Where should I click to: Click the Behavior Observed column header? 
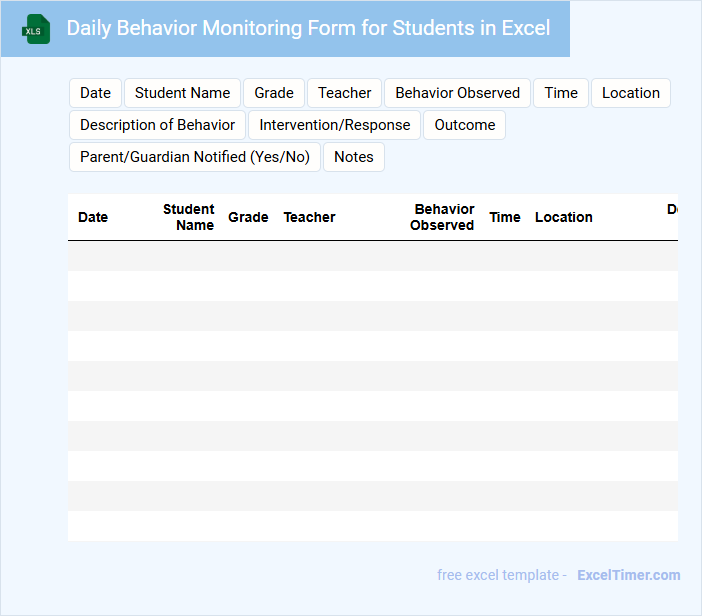pos(442,217)
